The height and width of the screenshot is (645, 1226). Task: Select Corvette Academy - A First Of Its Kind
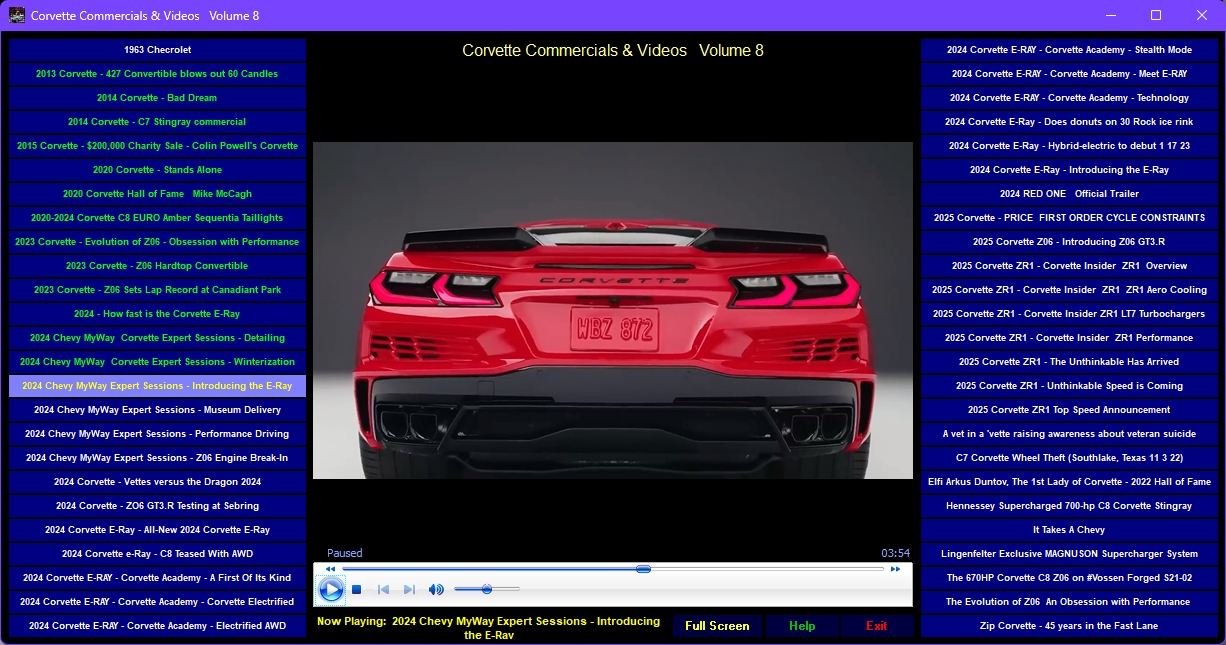click(x=157, y=577)
